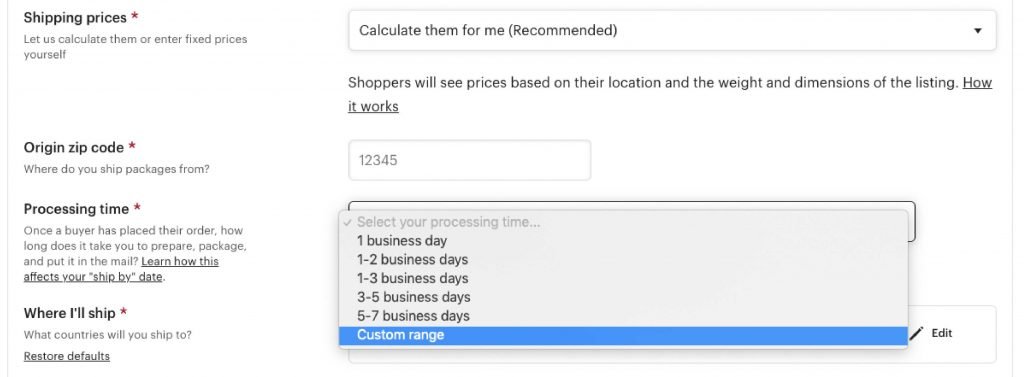Click the 'Shipping prices' field label

click(75, 18)
